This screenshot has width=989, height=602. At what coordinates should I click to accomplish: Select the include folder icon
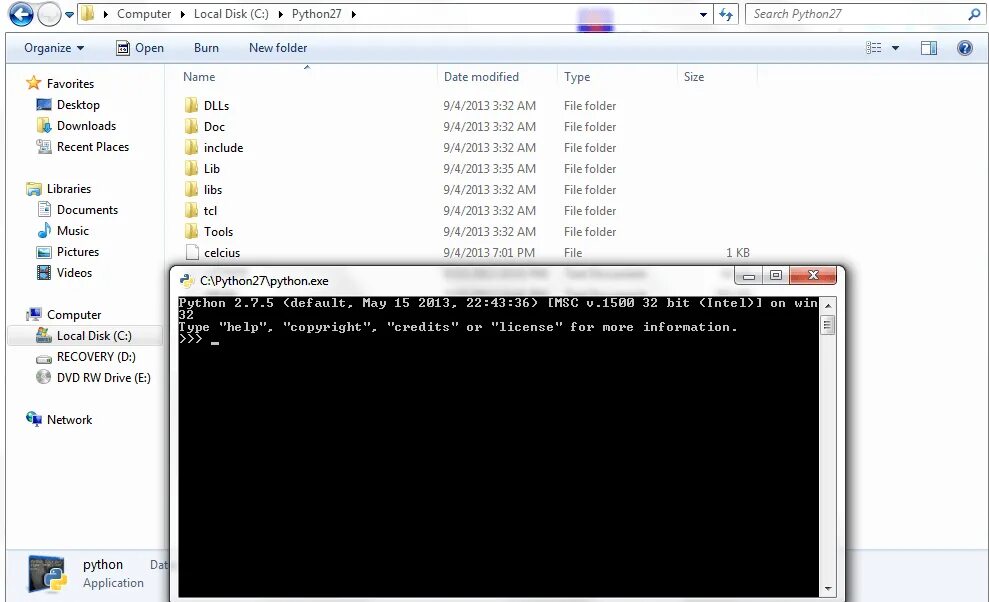(192, 147)
